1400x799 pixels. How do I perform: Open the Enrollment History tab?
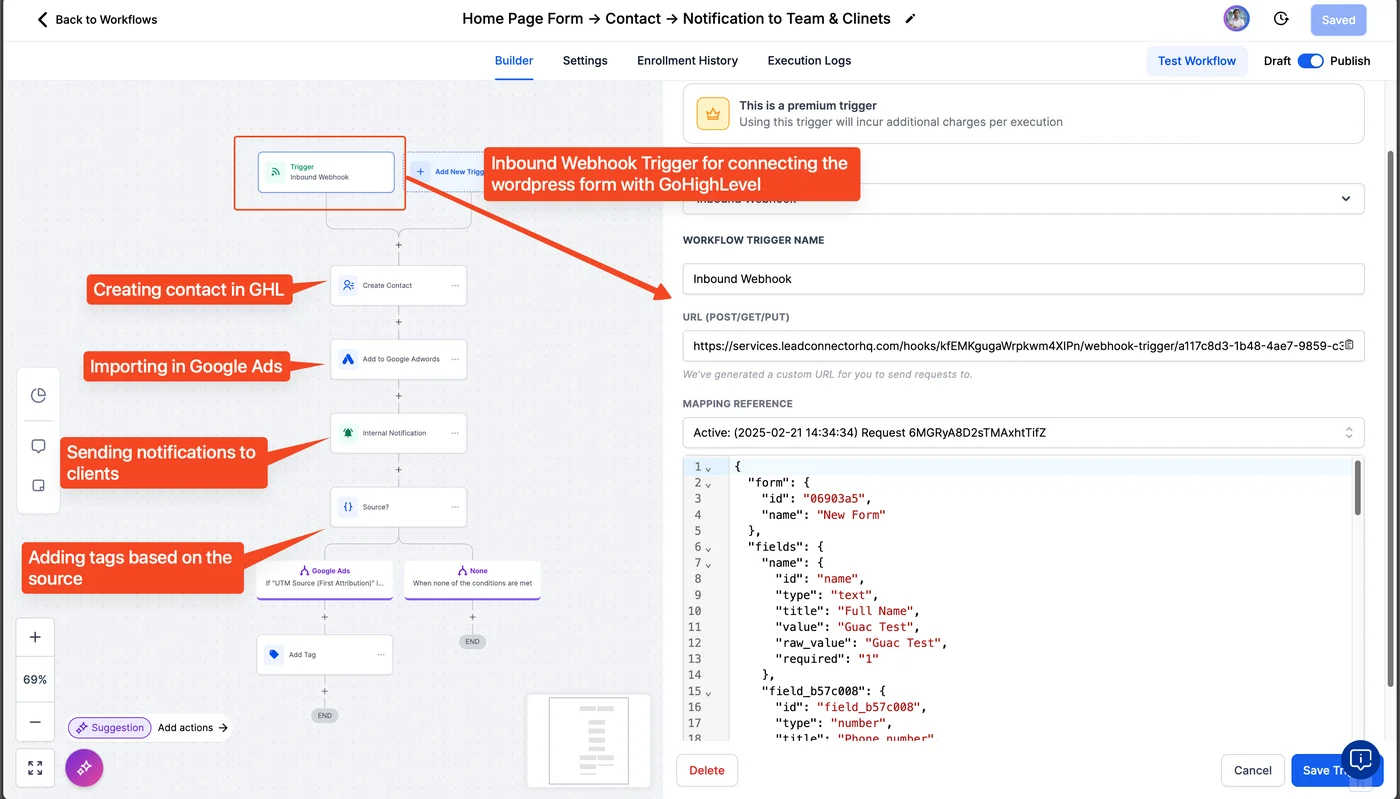click(687, 60)
